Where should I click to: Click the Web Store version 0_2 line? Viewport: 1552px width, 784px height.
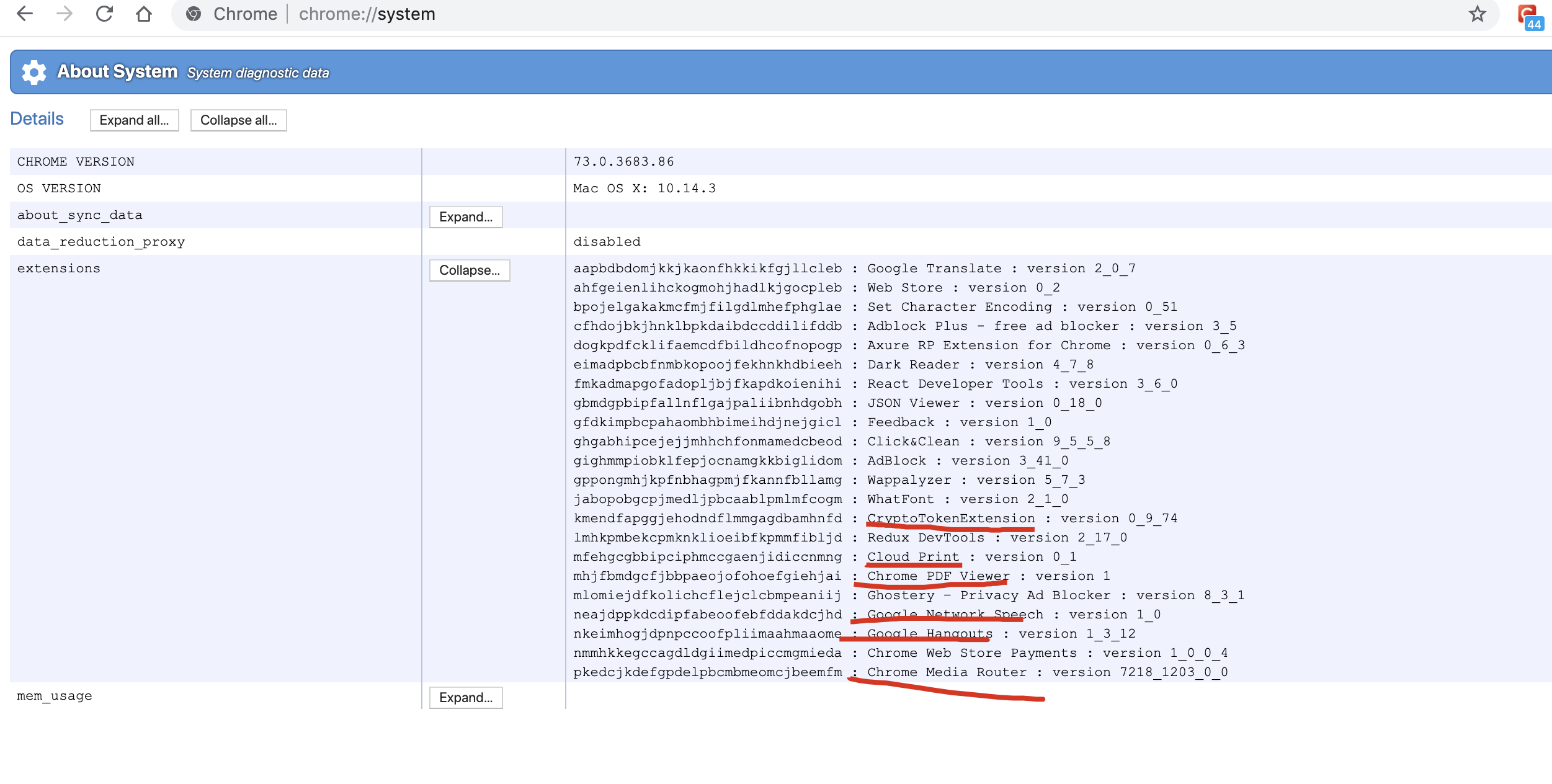click(x=817, y=288)
